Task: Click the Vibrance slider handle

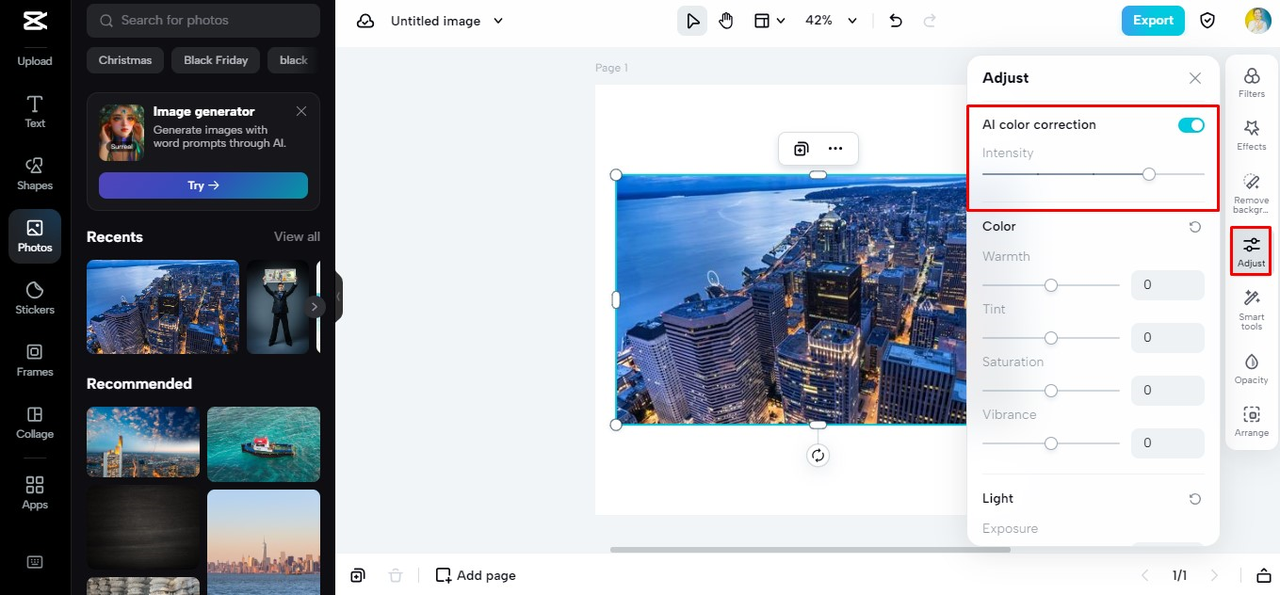Action: [1051, 443]
